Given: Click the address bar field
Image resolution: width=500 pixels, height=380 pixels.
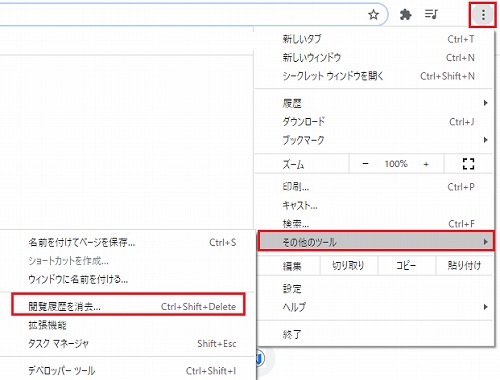Looking at the screenshot, I should pos(193,14).
